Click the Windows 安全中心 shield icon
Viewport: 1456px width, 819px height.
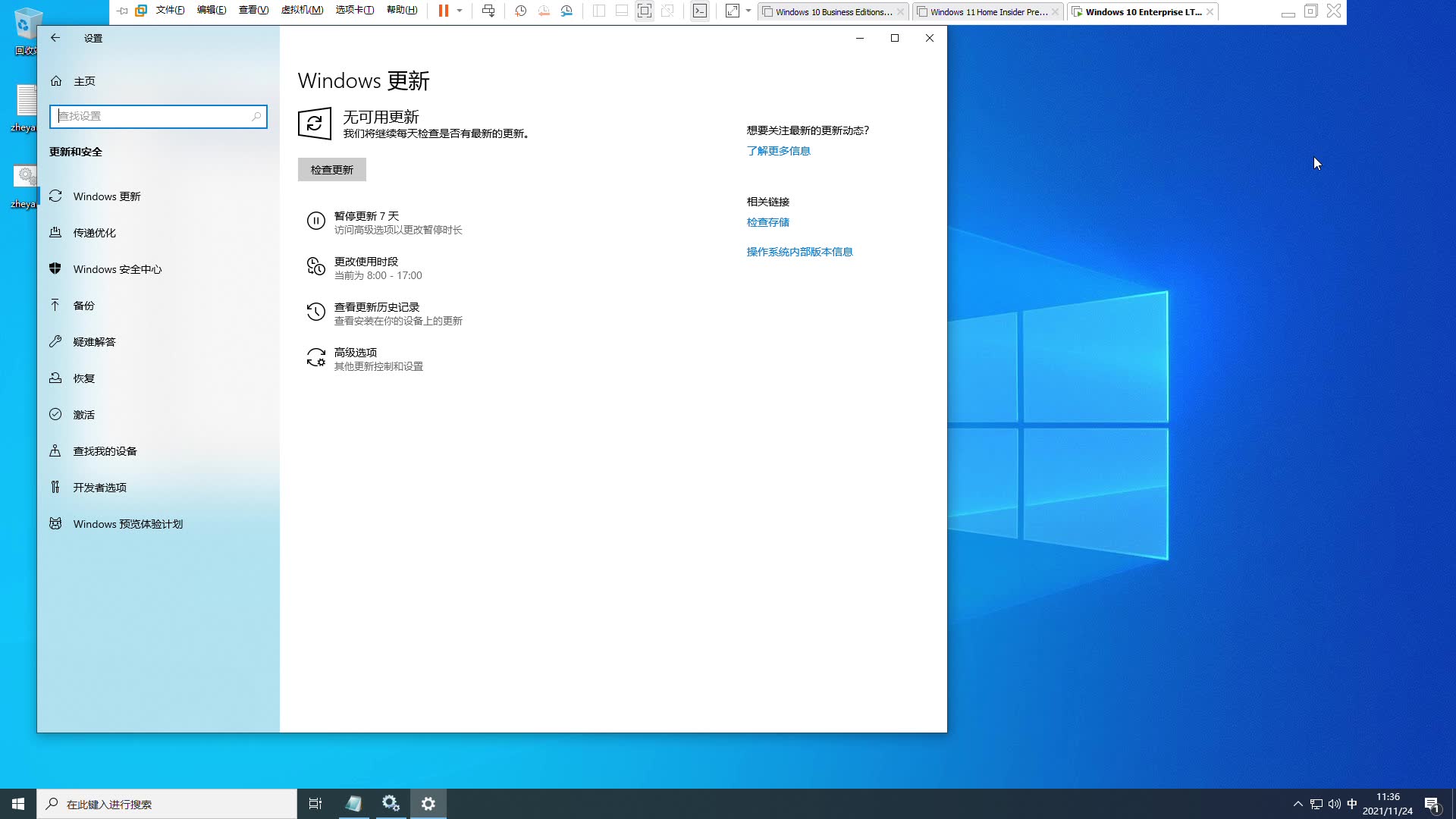coord(55,269)
